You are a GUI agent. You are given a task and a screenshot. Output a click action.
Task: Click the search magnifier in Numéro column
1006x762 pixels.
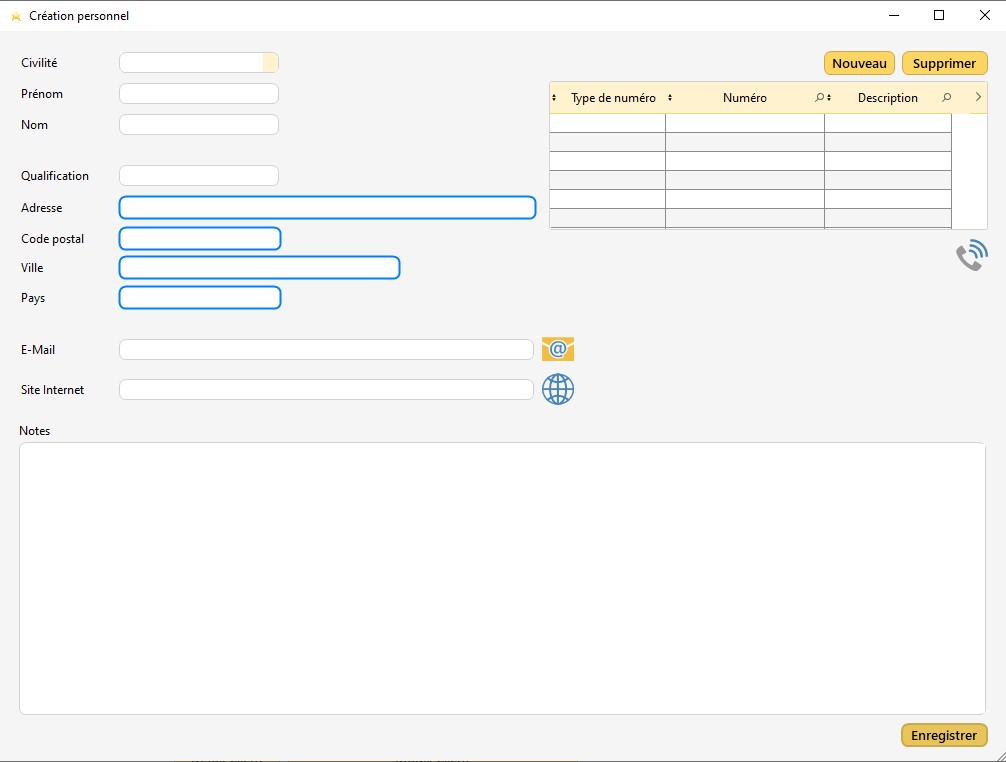[819, 98]
